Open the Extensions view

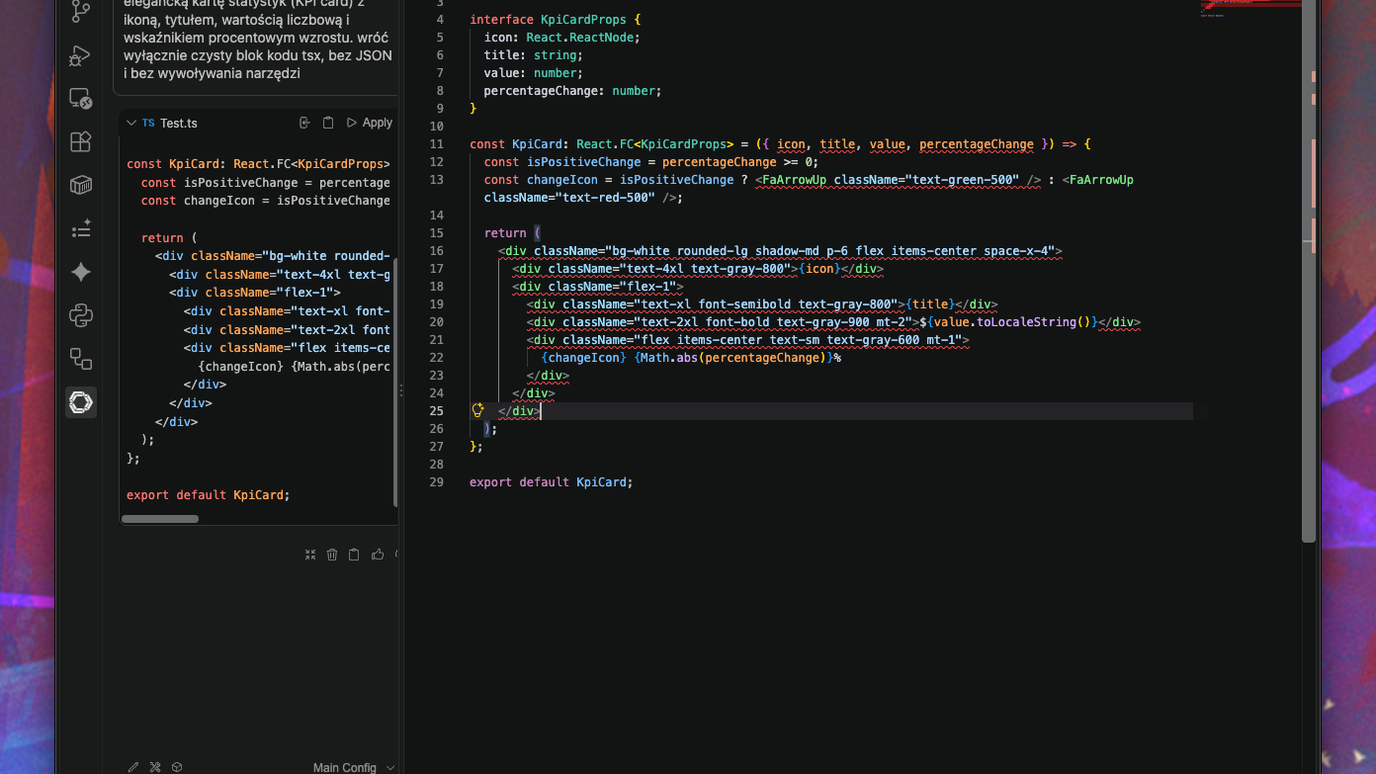click(x=81, y=141)
